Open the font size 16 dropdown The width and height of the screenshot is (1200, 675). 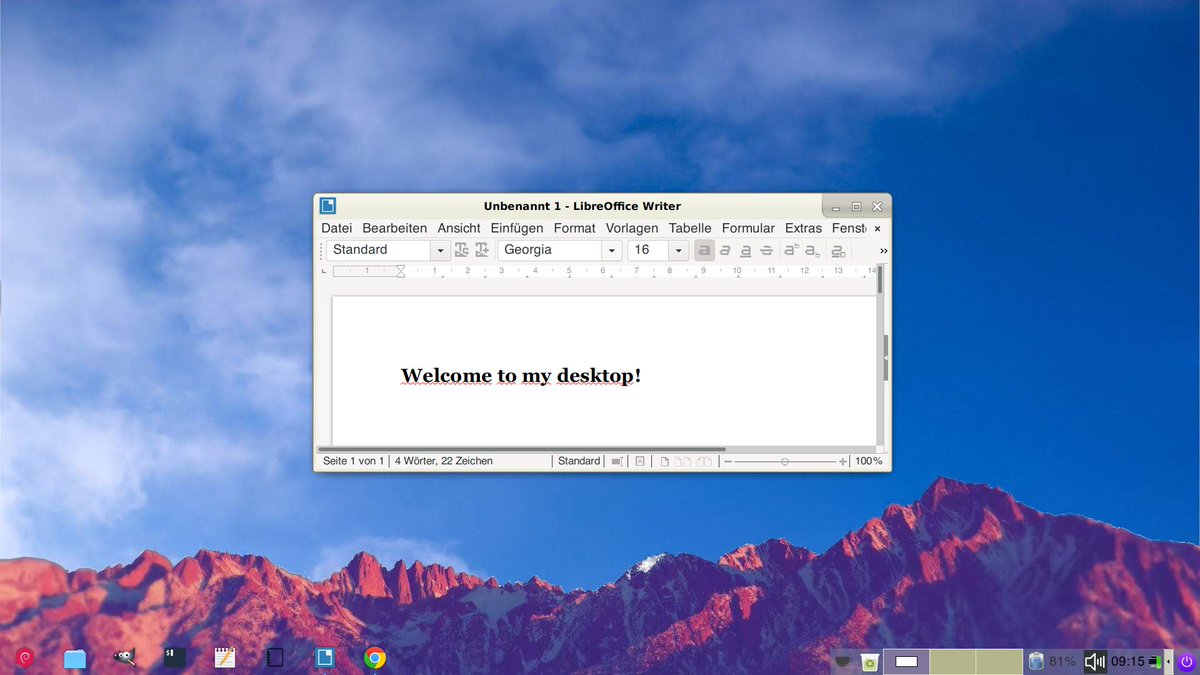coord(678,250)
